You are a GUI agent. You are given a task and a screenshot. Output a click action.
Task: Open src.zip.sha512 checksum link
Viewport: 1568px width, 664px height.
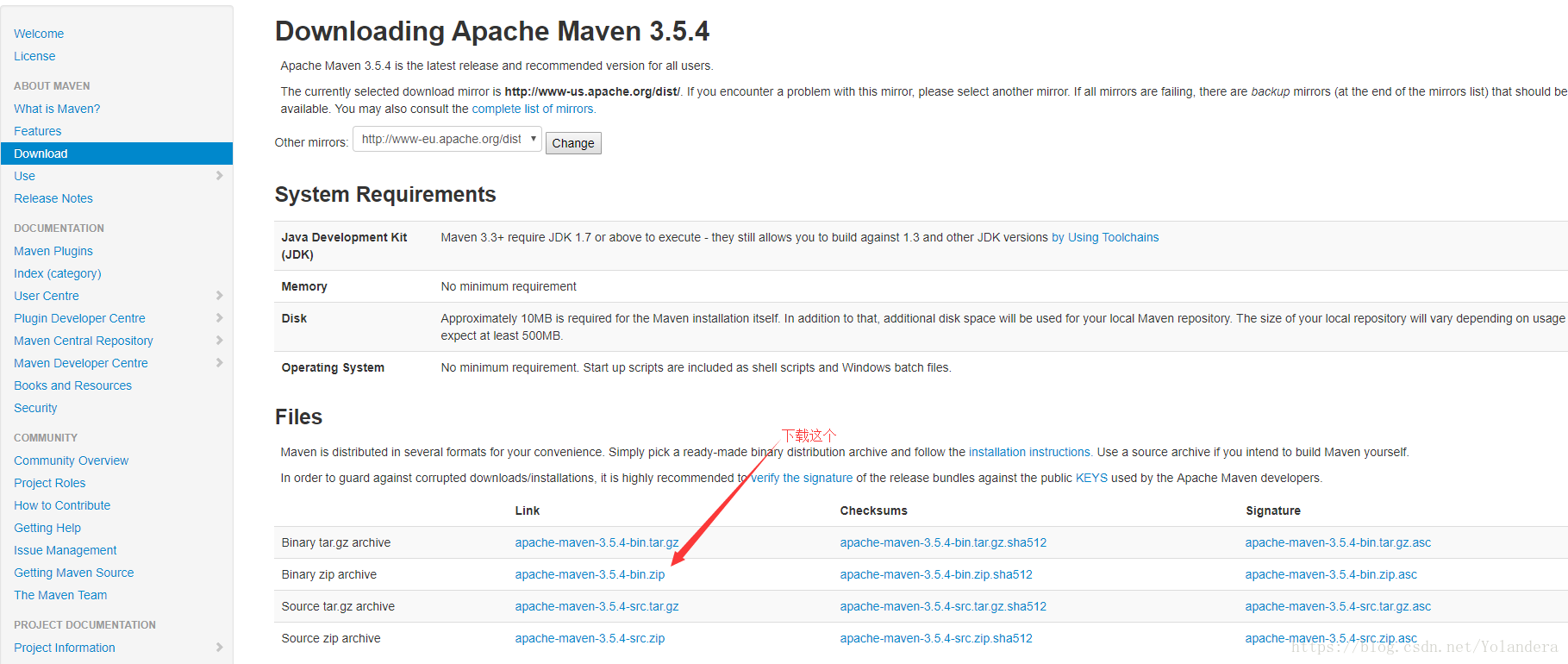point(936,638)
